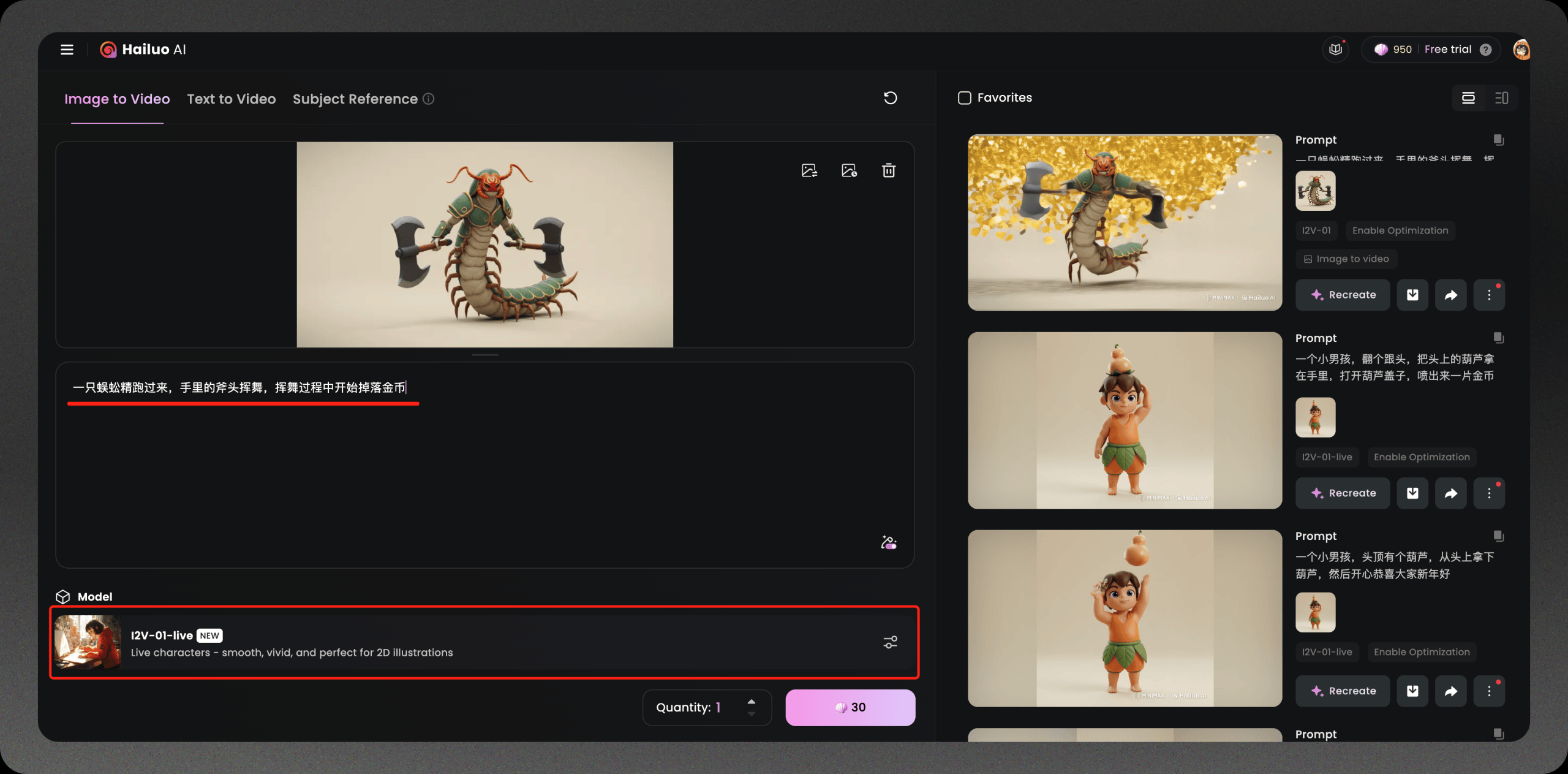Image resolution: width=1568 pixels, height=774 pixels.
Task: Open more options for the 新年好 video
Action: tap(1489, 691)
